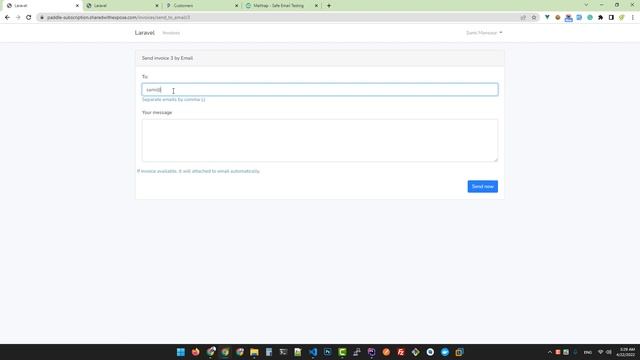Open Visual Studio Code from the taskbar
Image resolution: width=640 pixels, height=360 pixels.
click(x=313, y=352)
